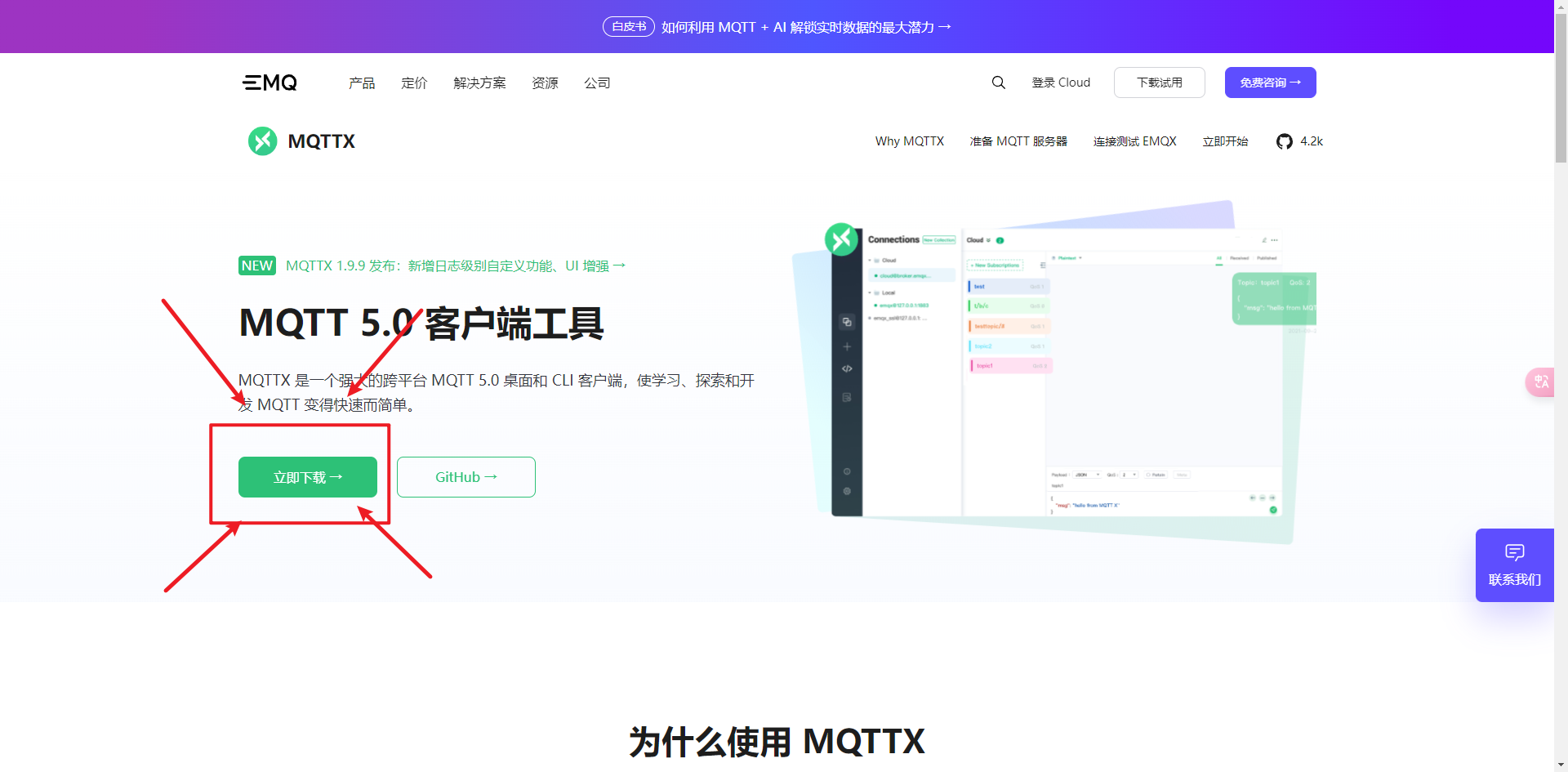Open the MQTTX 1.9.9 发布 announcement link
This screenshot has width=1568, height=772.
coord(456,266)
